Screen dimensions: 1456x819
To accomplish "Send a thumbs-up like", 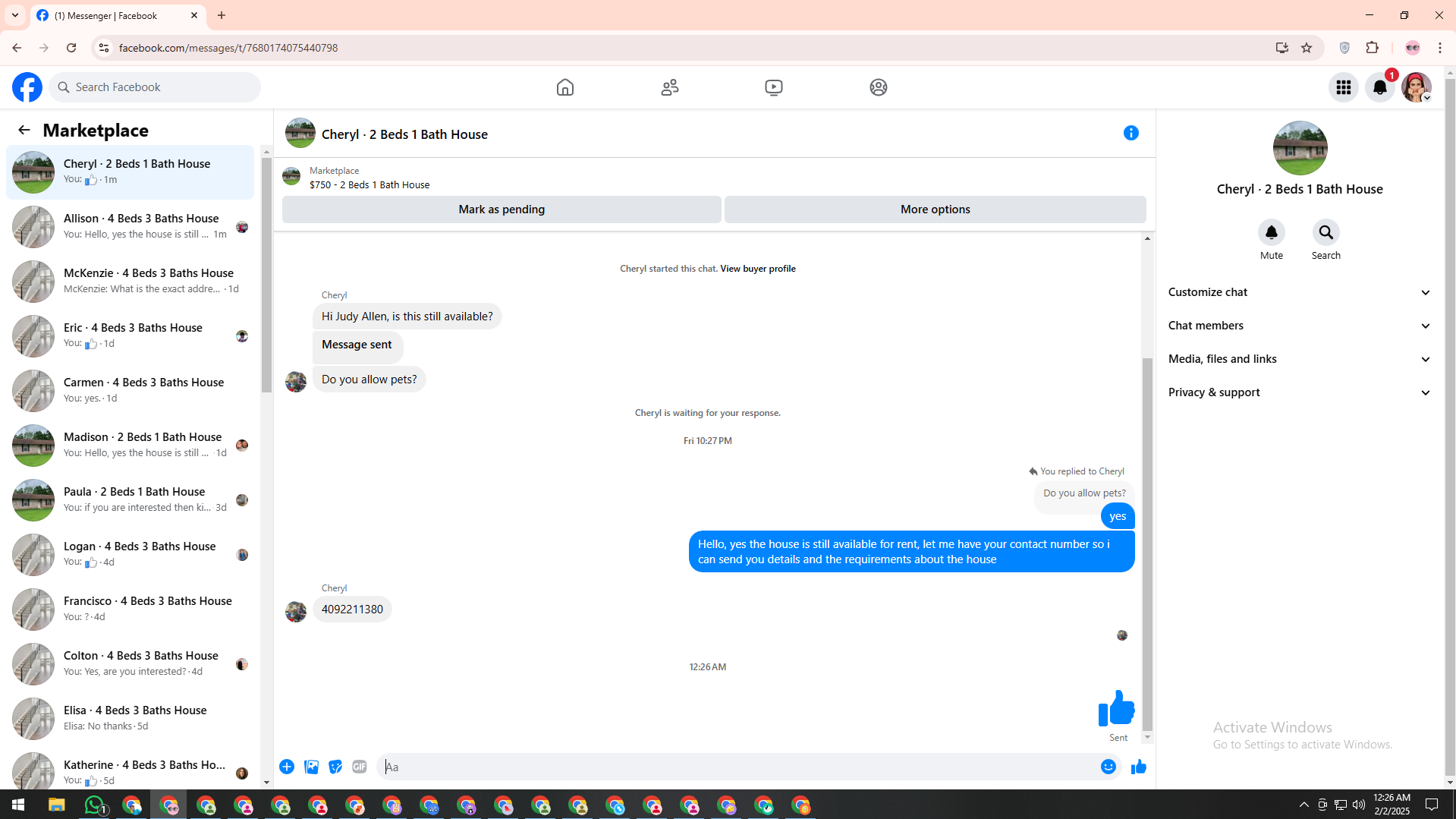I will tap(1139, 767).
